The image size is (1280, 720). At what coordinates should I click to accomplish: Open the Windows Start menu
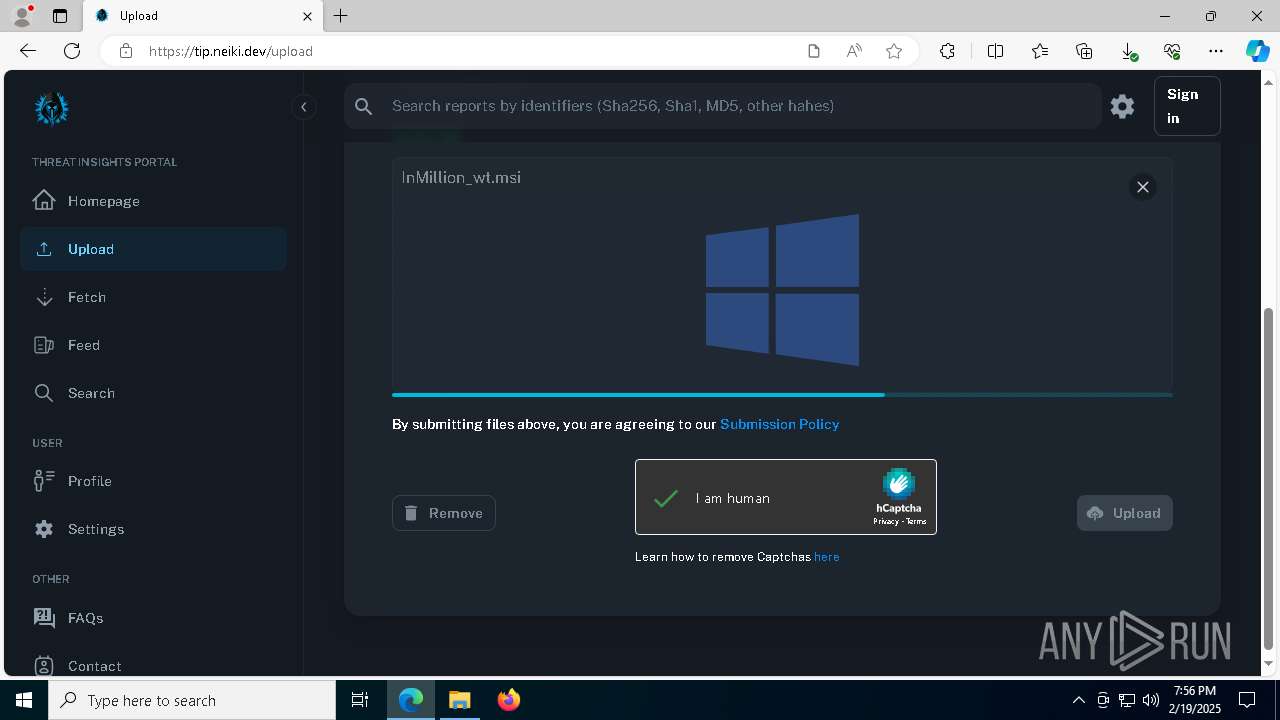[24, 700]
